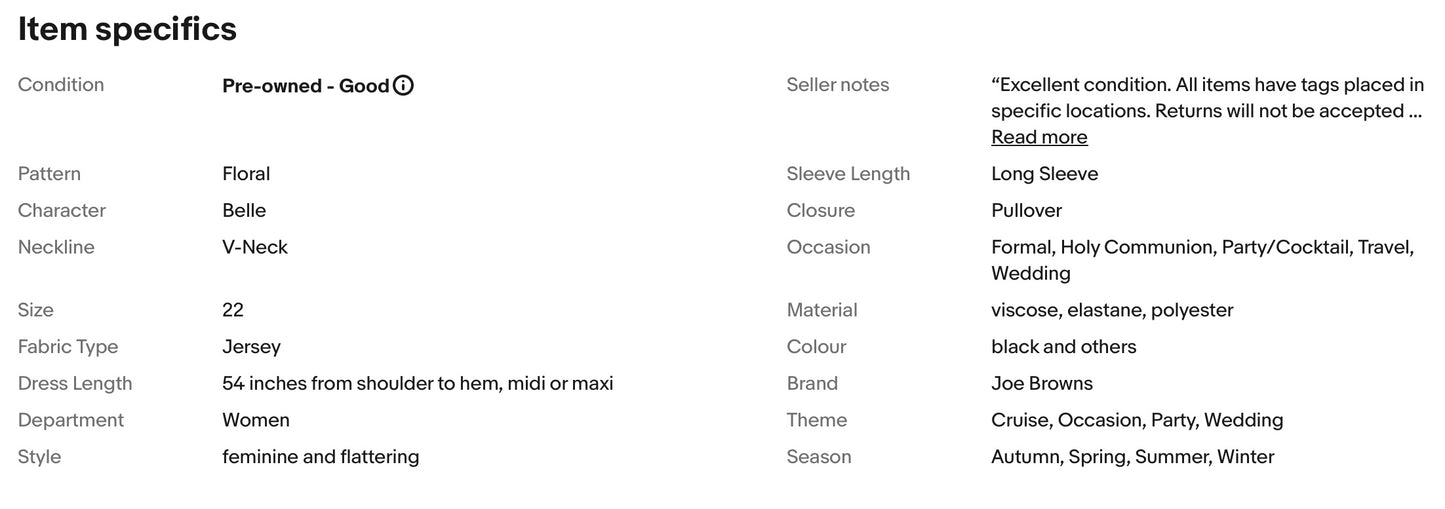Select the Pullover closure value

click(1026, 211)
